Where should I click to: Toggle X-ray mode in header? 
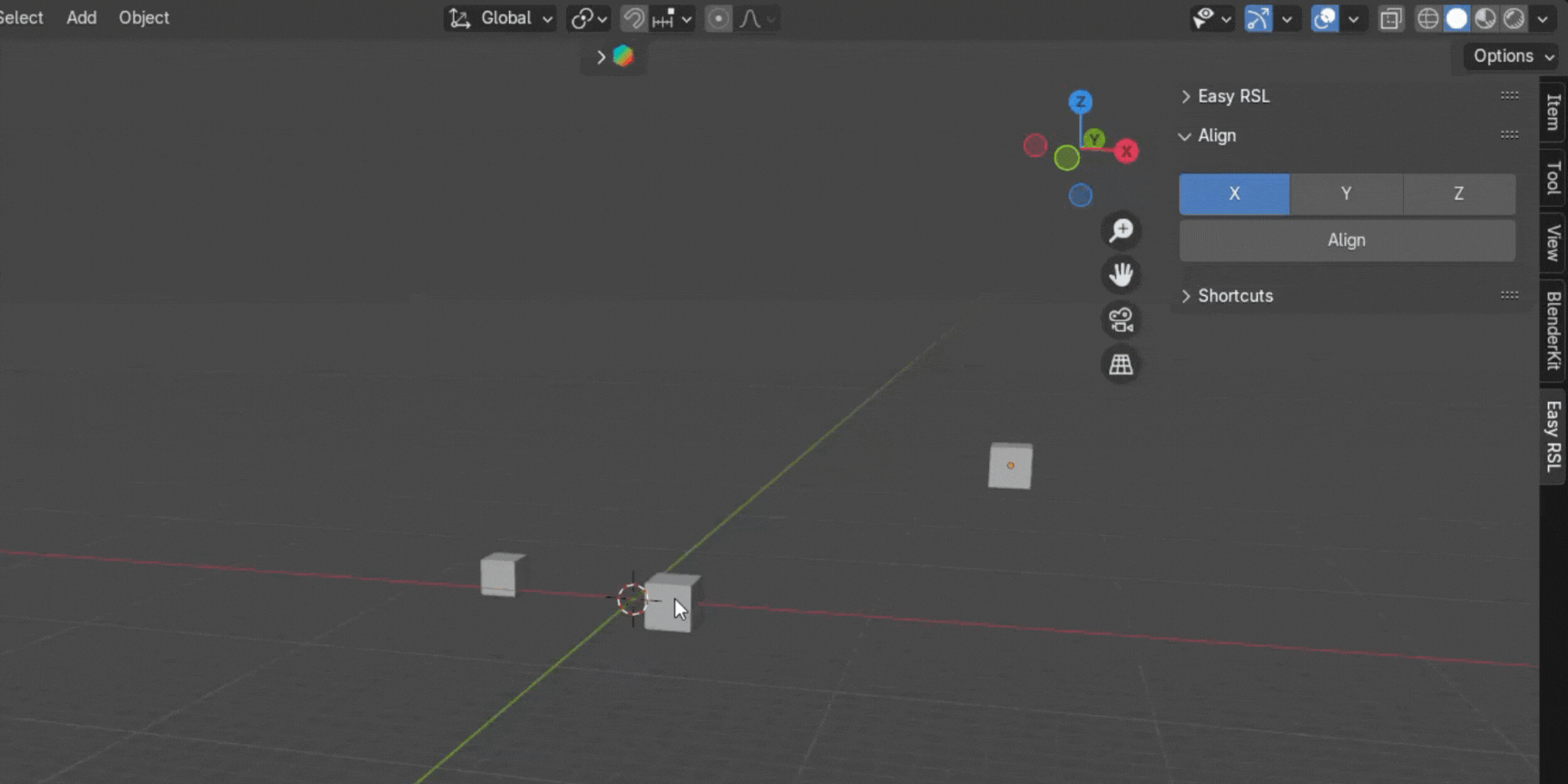coord(1390,18)
